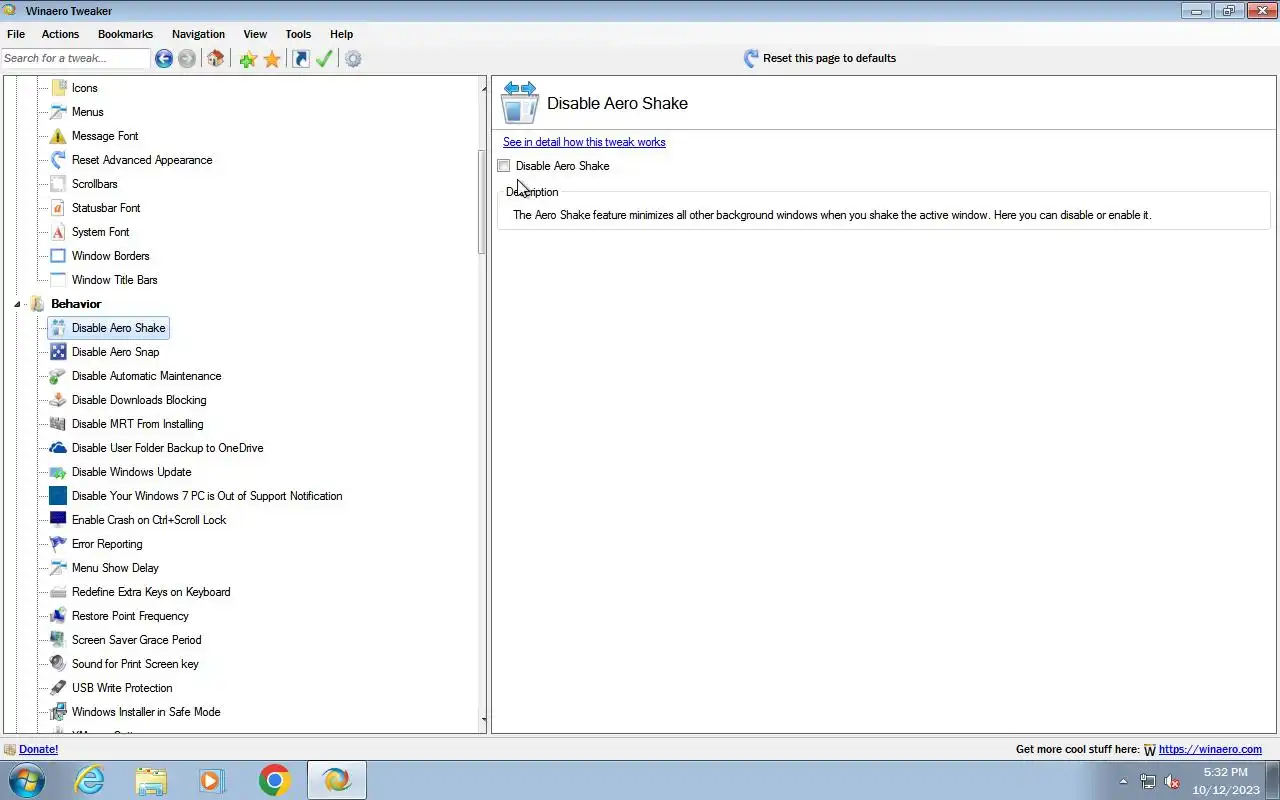Open the View menu
This screenshot has height=800, width=1280.
click(255, 34)
